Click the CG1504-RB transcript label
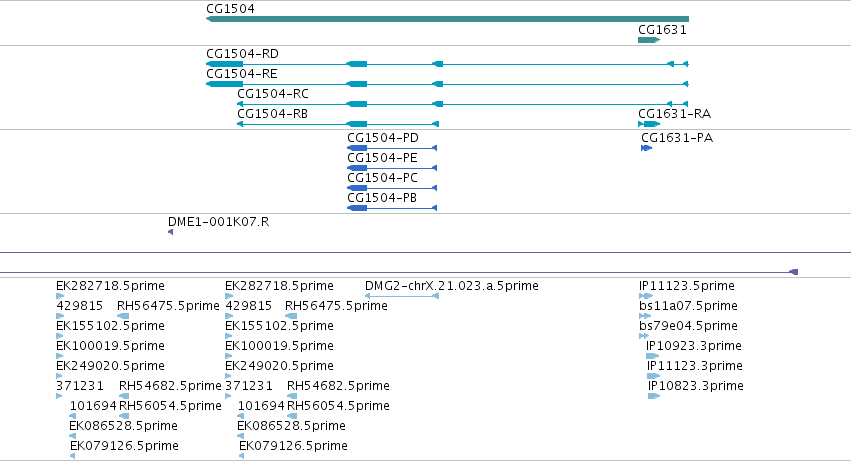The width and height of the screenshot is (851, 461). pos(272,114)
